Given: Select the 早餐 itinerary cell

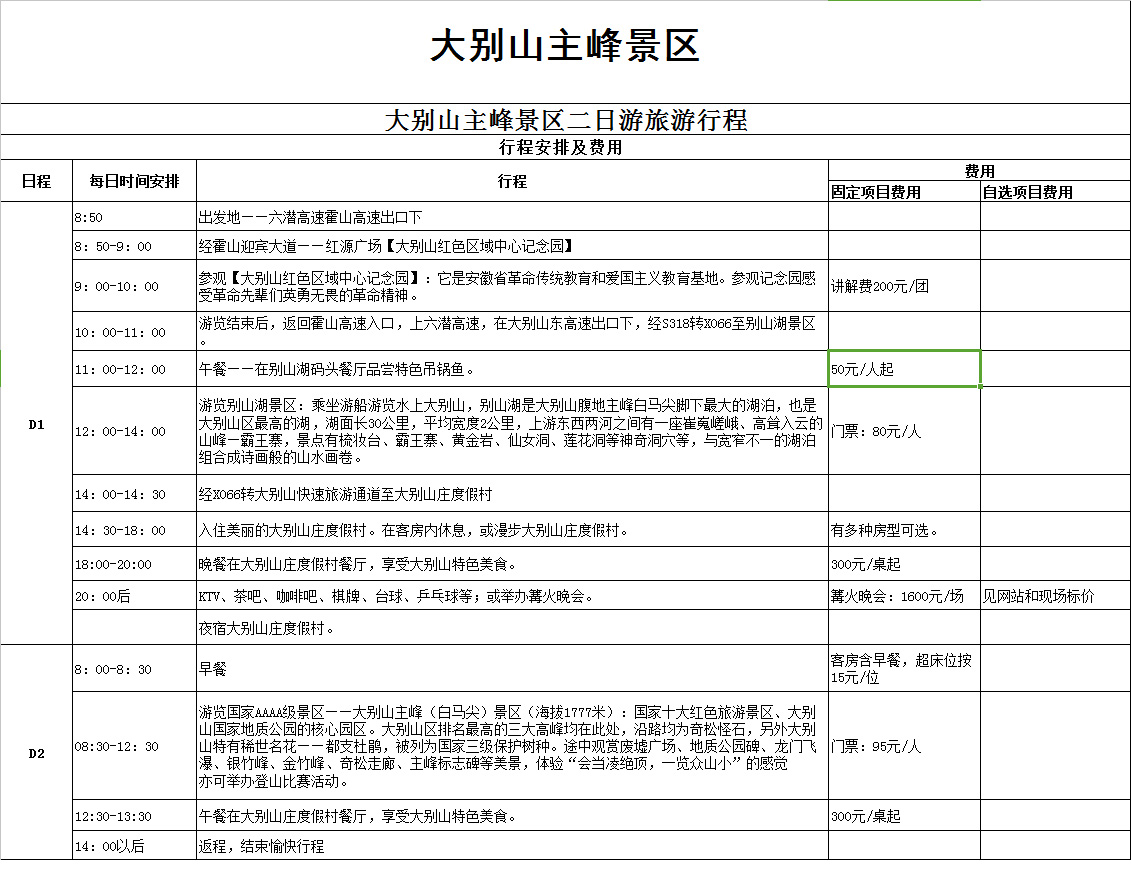Looking at the screenshot, I should click(x=512, y=669).
